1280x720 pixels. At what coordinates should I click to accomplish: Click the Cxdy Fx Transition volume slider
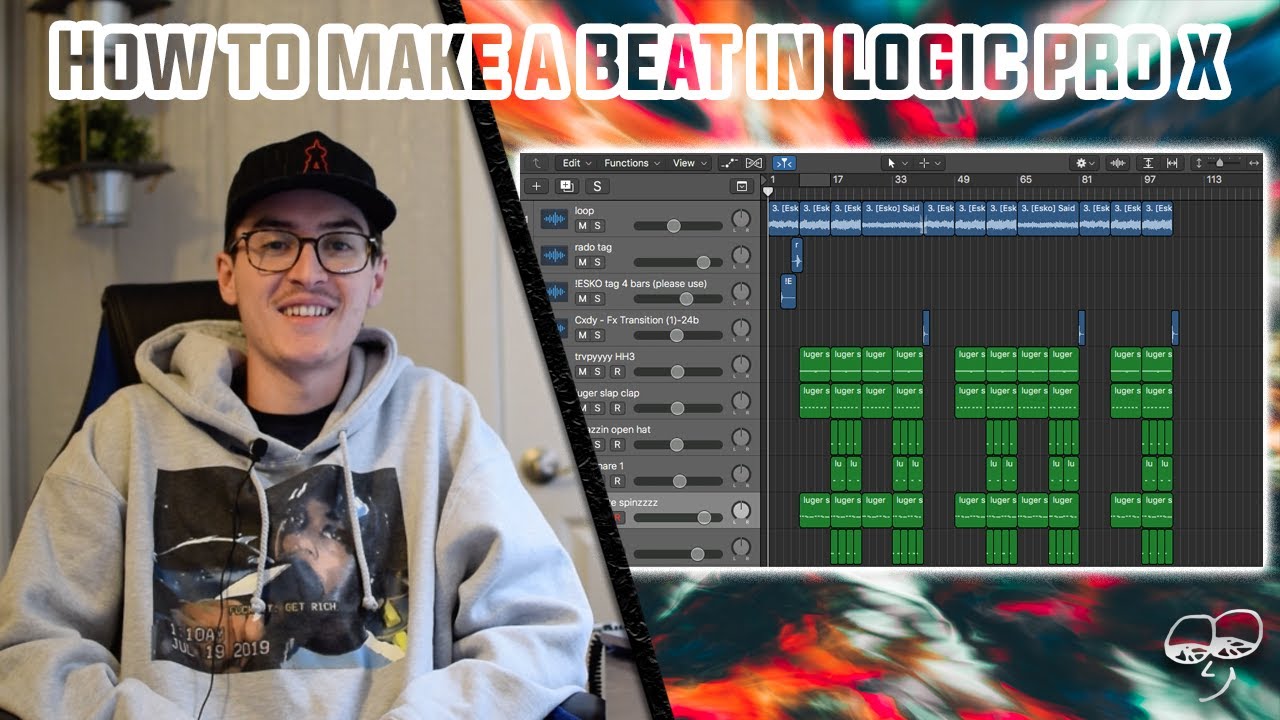(x=678, y=335)
